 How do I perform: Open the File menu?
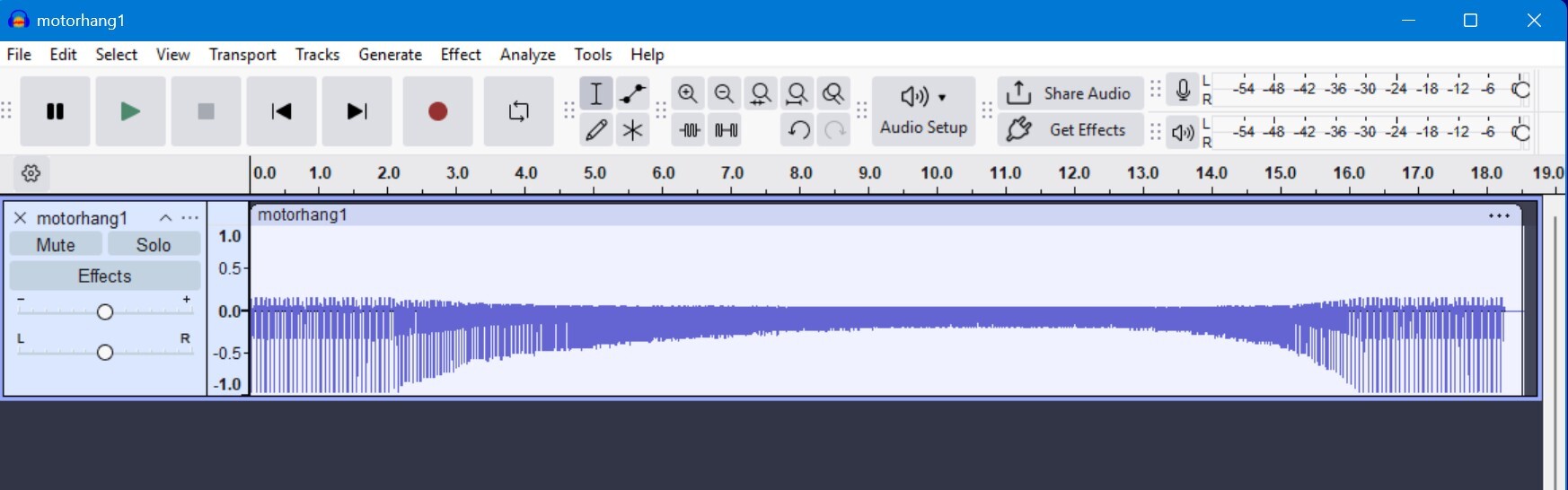pos(19,55)
